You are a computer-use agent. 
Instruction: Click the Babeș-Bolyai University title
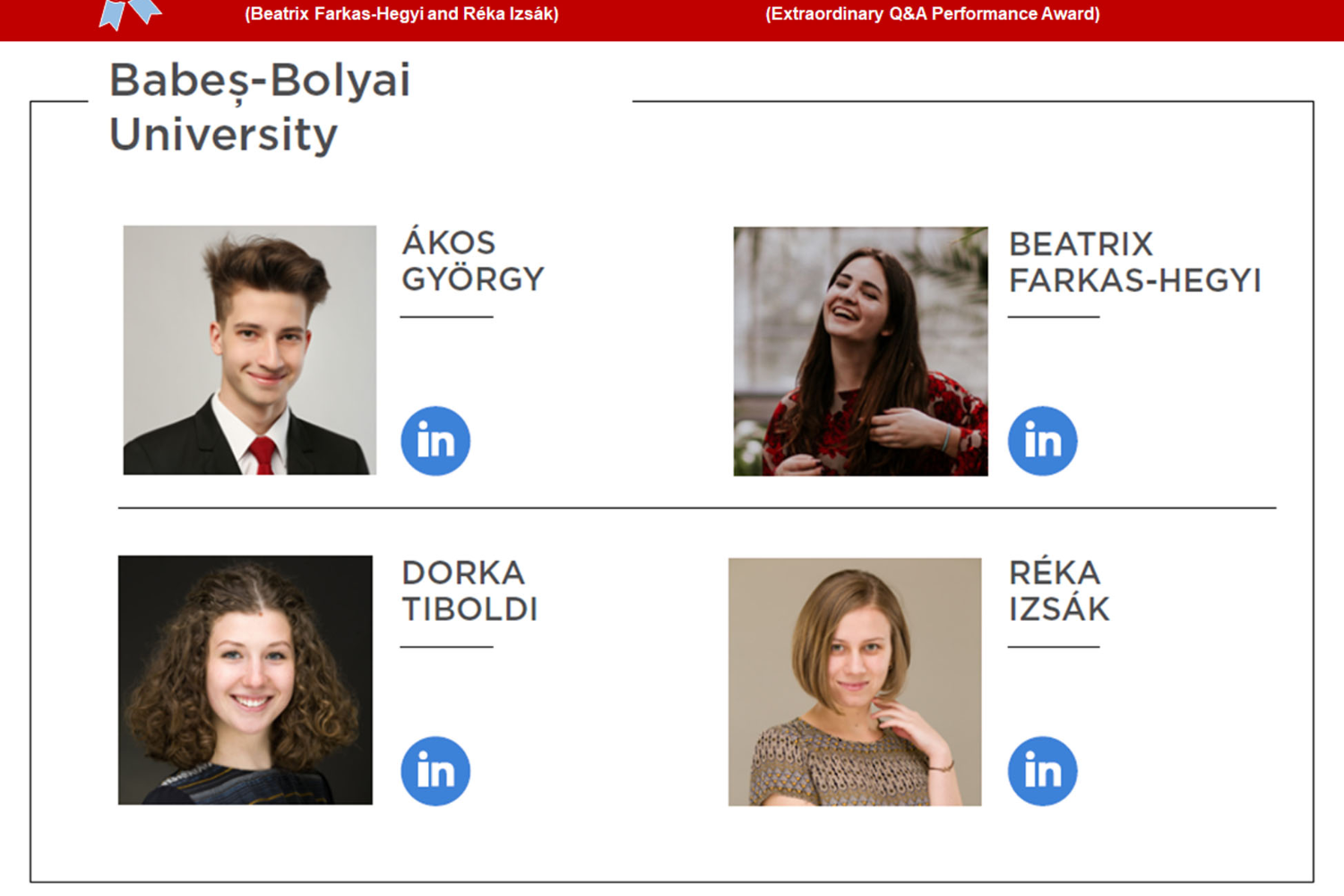259,107
